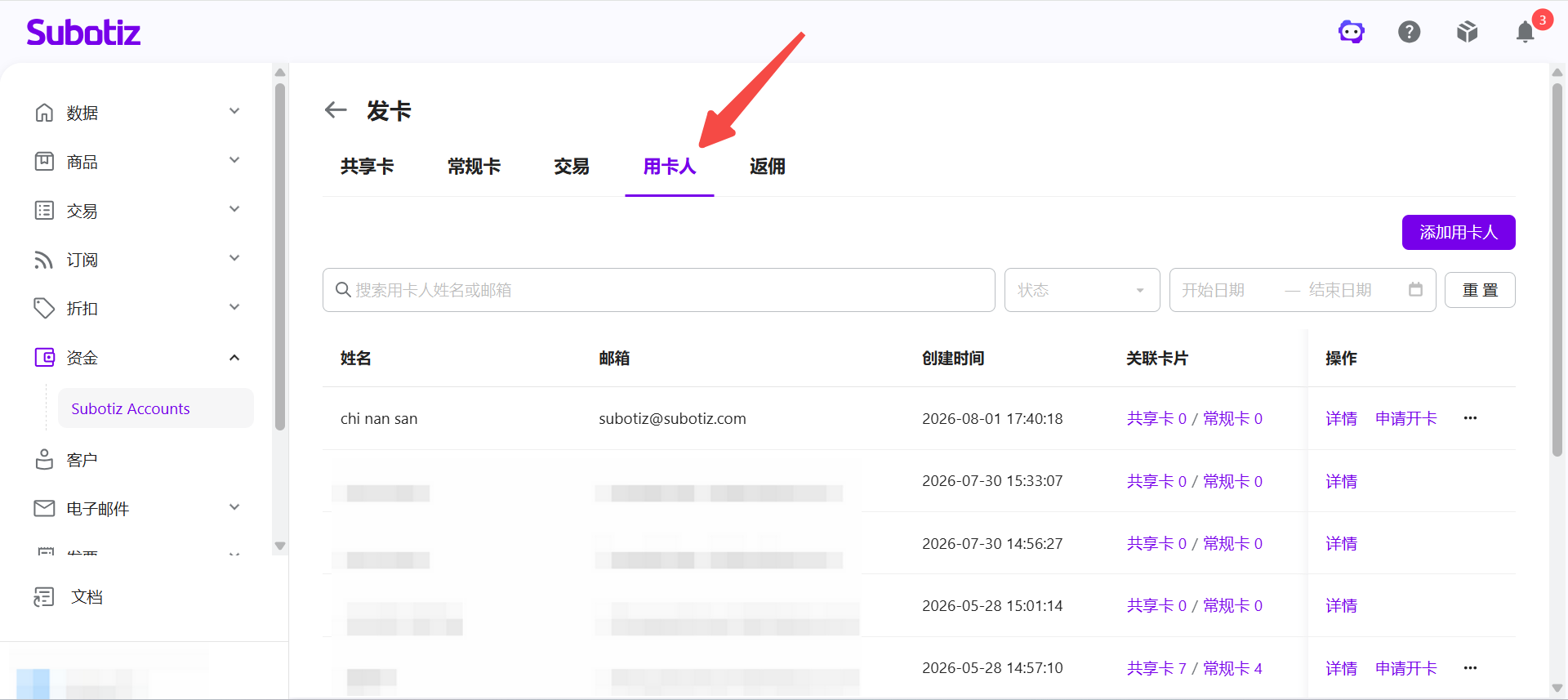Open 详情 for chi nan san
1568x700 pixels.
[x=1341, y=419]
